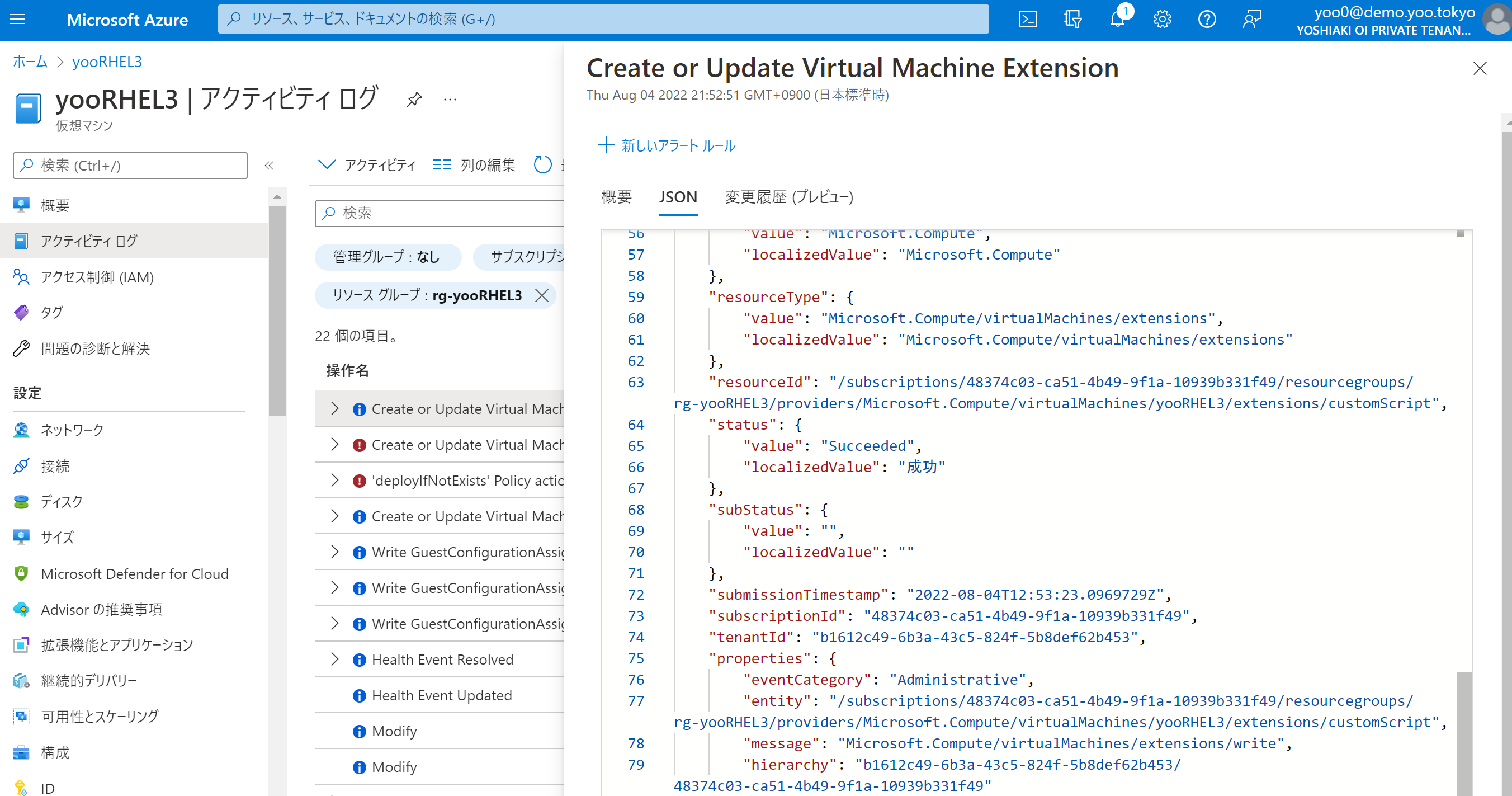
Task: Click the user avatar icon
Action: click(1495, 21)
